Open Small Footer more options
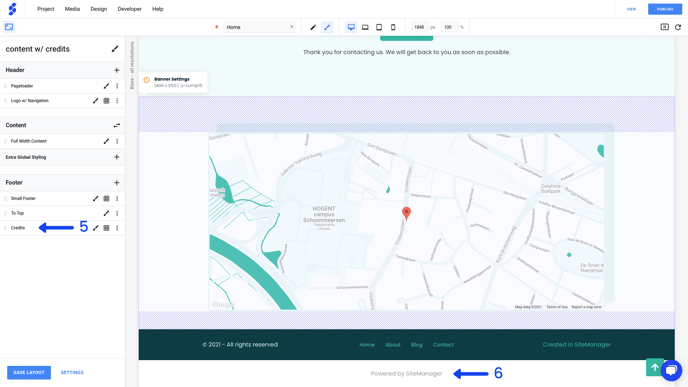688x387 pixels. point(117,198)
